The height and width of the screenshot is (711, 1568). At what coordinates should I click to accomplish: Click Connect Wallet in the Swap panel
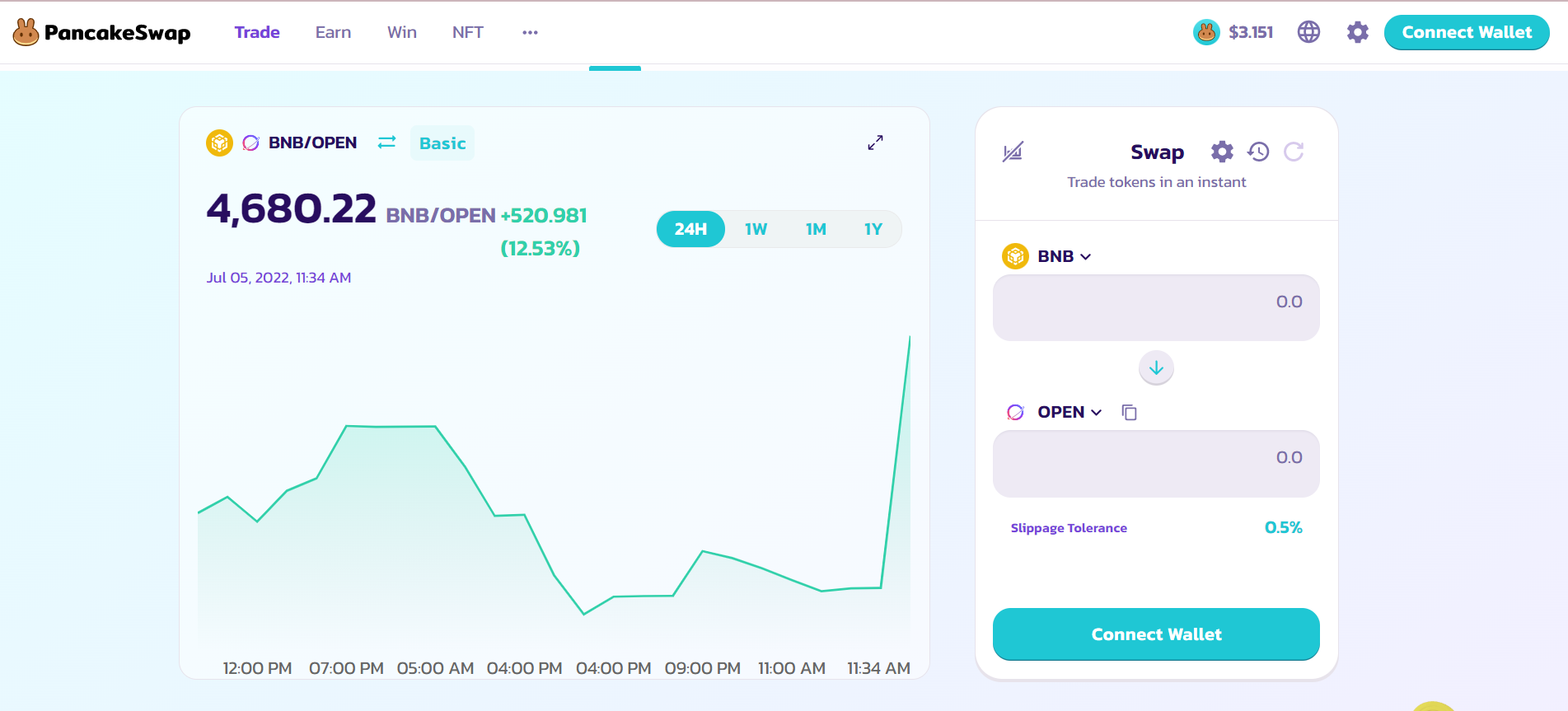click(1156, 634)
